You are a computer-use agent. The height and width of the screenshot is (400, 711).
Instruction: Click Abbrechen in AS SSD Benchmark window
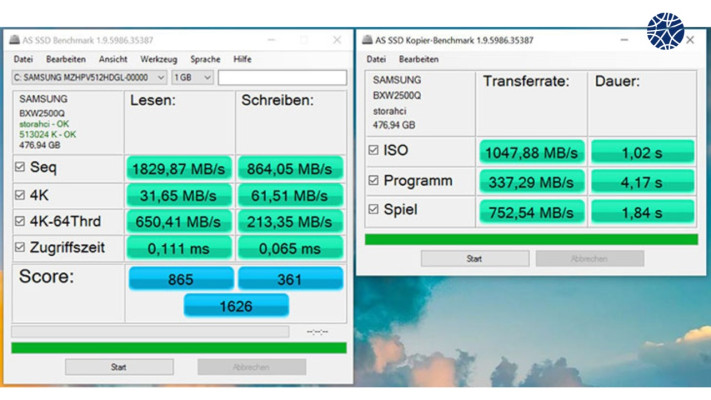tap(251, 367)
